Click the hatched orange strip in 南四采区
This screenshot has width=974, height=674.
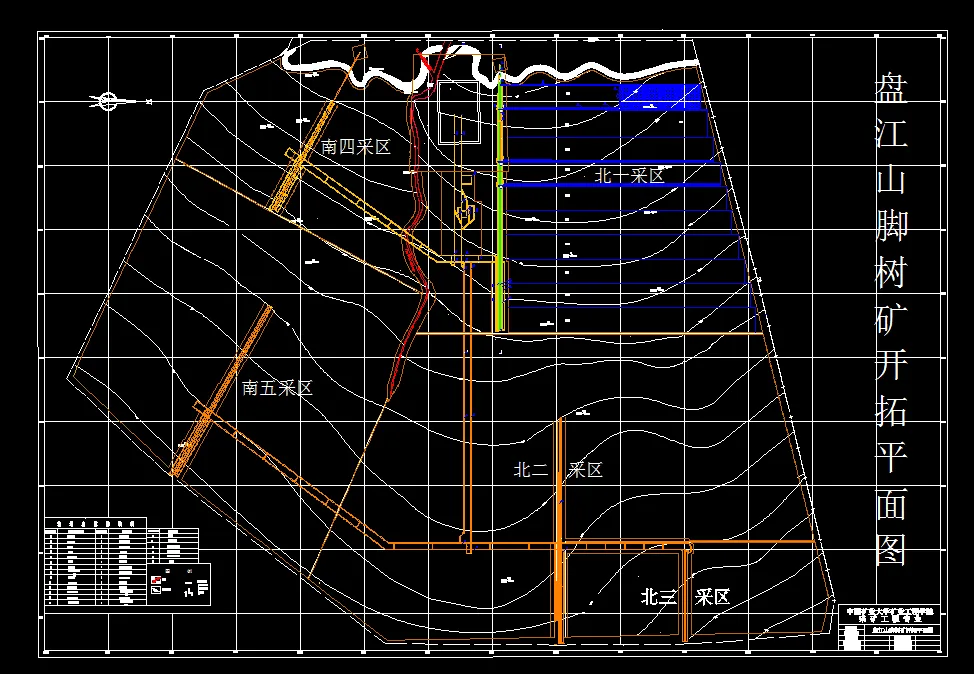304,157
